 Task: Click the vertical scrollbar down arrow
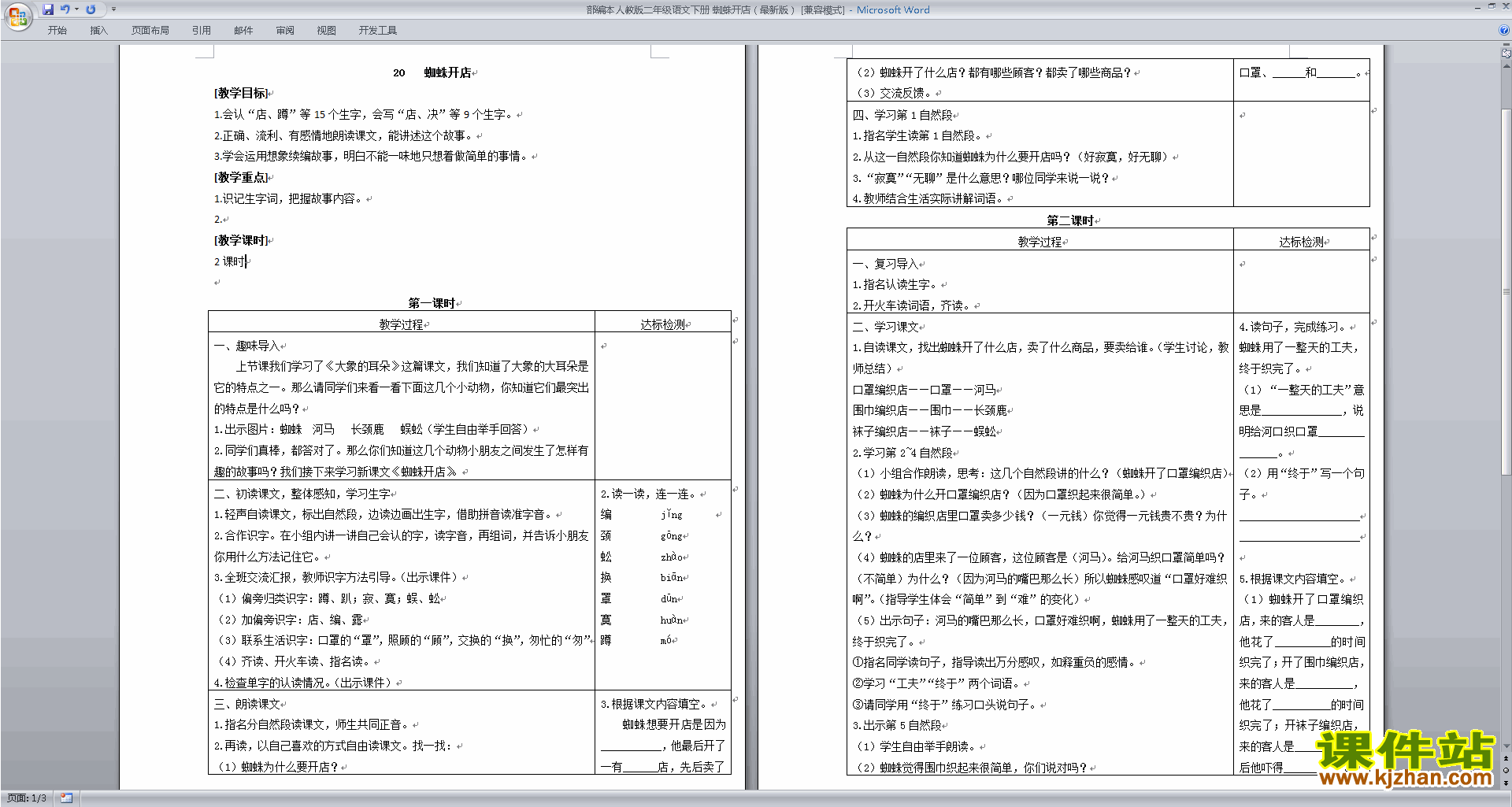(1506, 746)
